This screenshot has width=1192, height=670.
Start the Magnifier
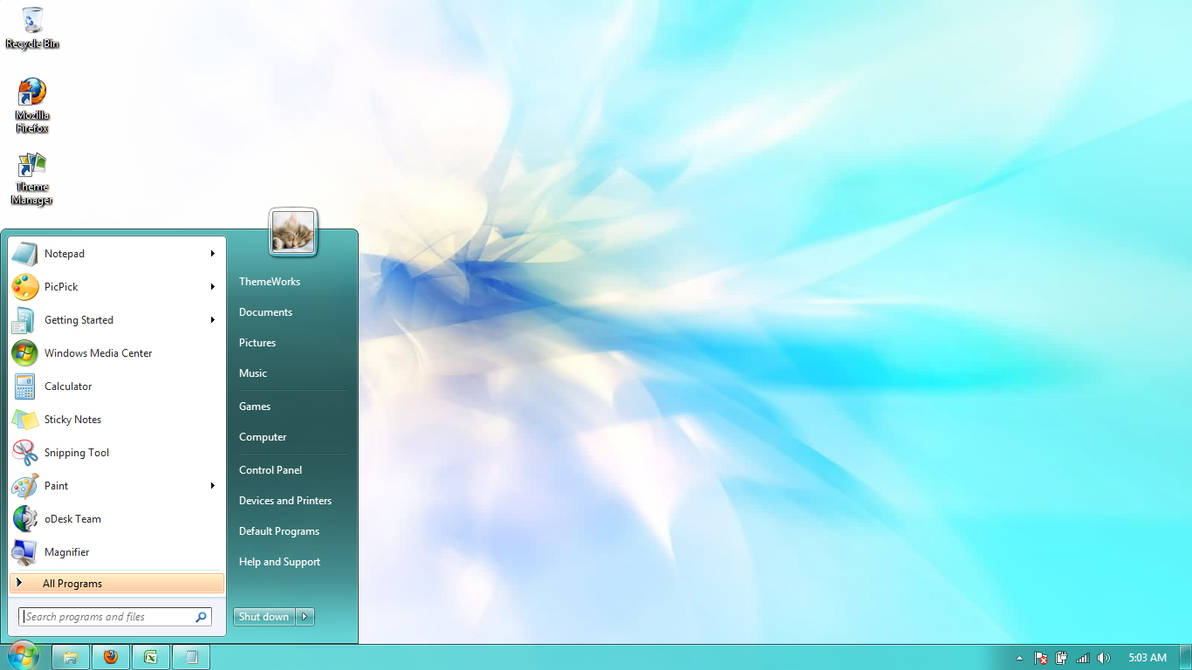(x=67, y=552)
